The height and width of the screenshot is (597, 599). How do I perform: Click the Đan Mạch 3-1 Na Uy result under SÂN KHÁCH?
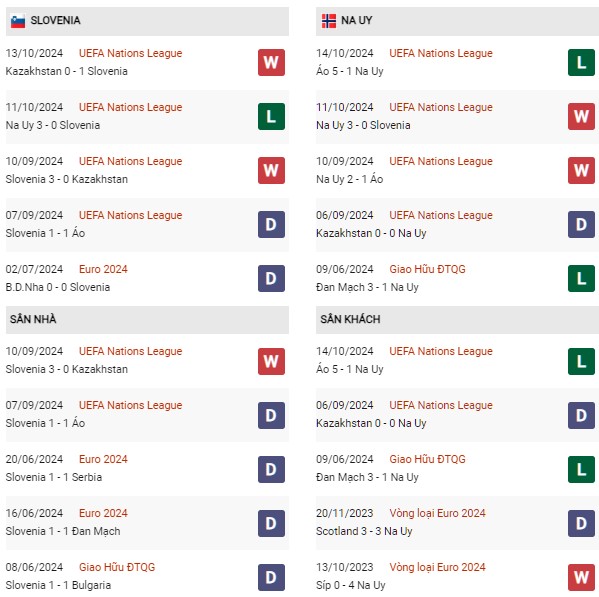367,477
